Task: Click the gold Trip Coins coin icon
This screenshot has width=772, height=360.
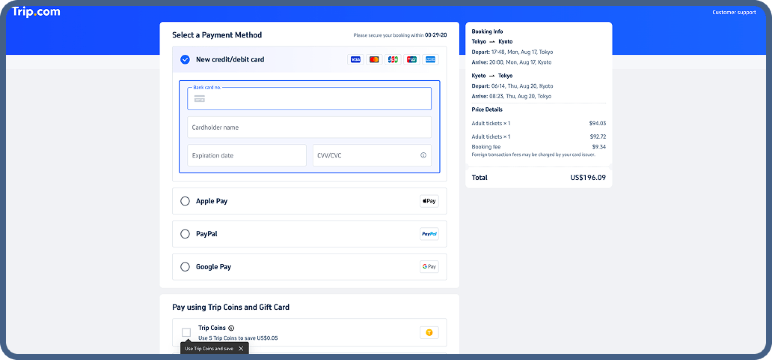Action: (429, 332)
